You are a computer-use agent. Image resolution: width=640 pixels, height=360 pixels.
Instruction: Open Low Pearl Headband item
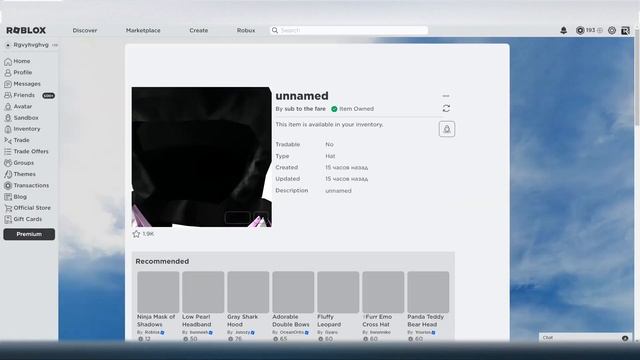pyautogui.click(x=203, y=306)
